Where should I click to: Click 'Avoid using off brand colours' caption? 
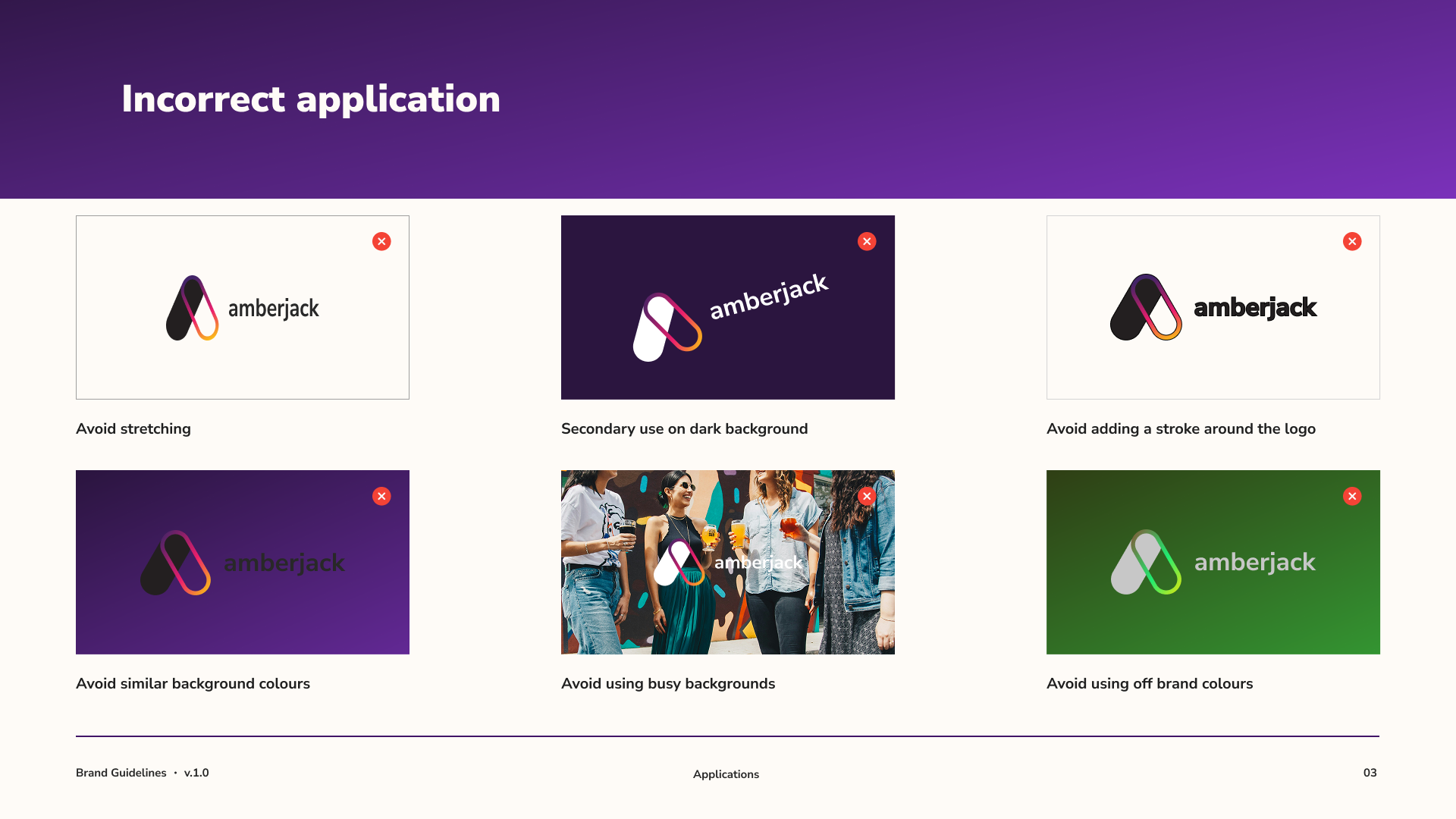1150,684
